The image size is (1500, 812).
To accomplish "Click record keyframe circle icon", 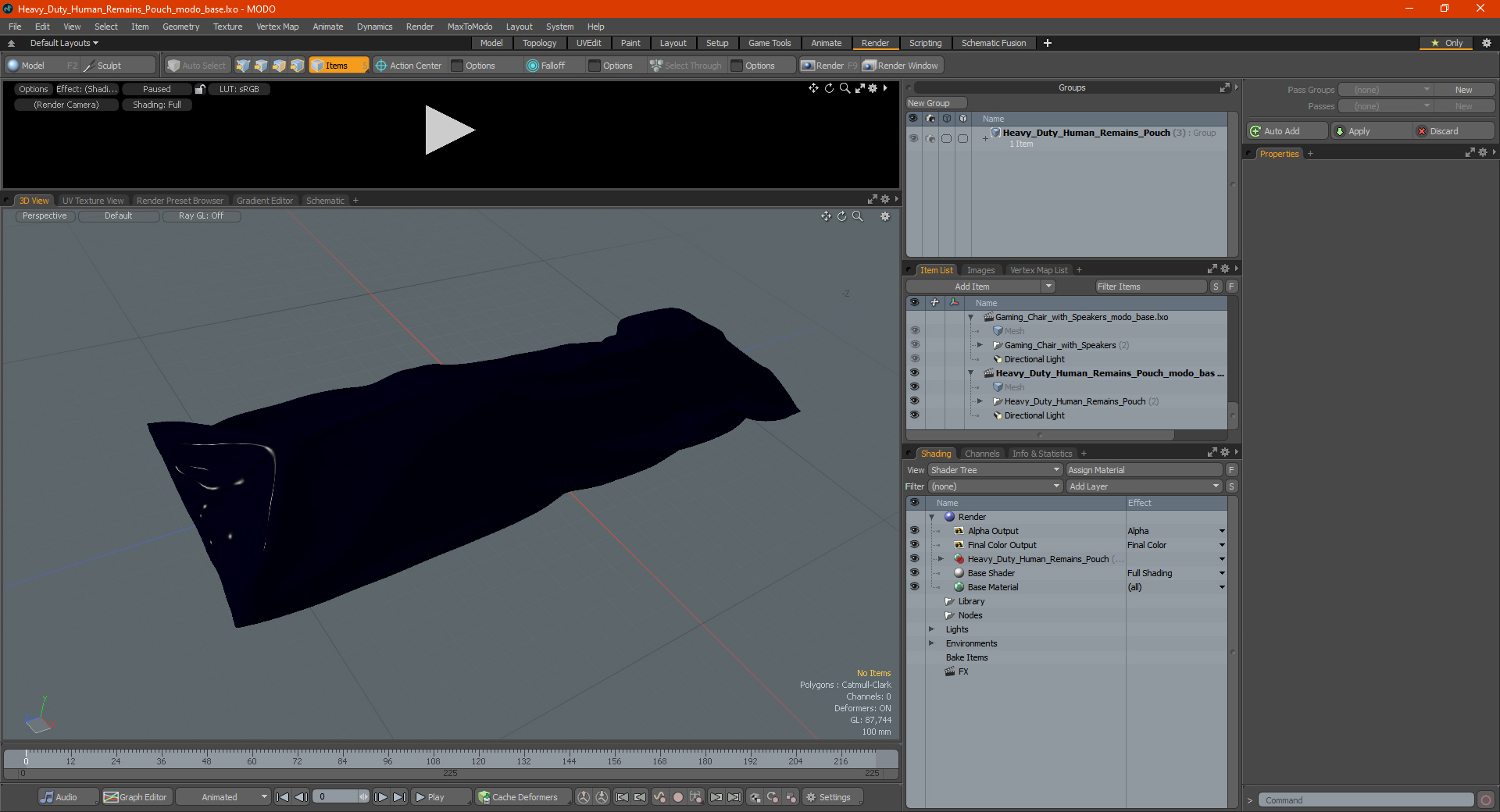I will click(x=678, y=797).
